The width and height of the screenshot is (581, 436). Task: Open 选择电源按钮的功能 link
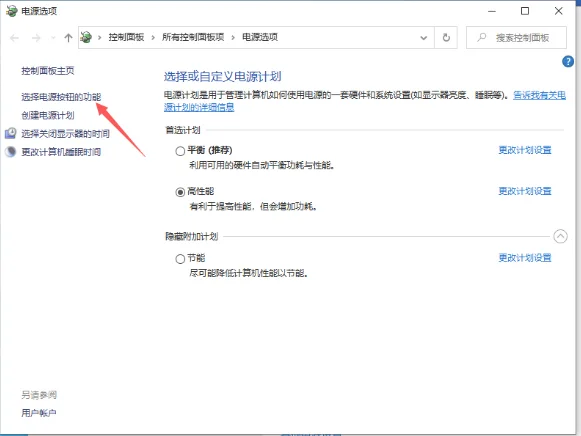pyautogui.click(x=61, y=97)
